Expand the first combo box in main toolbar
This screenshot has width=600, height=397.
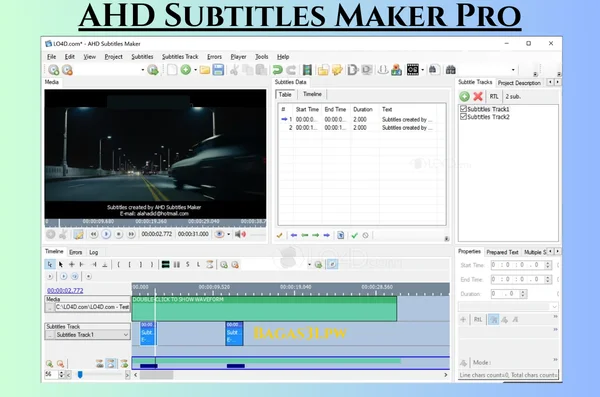143,70
